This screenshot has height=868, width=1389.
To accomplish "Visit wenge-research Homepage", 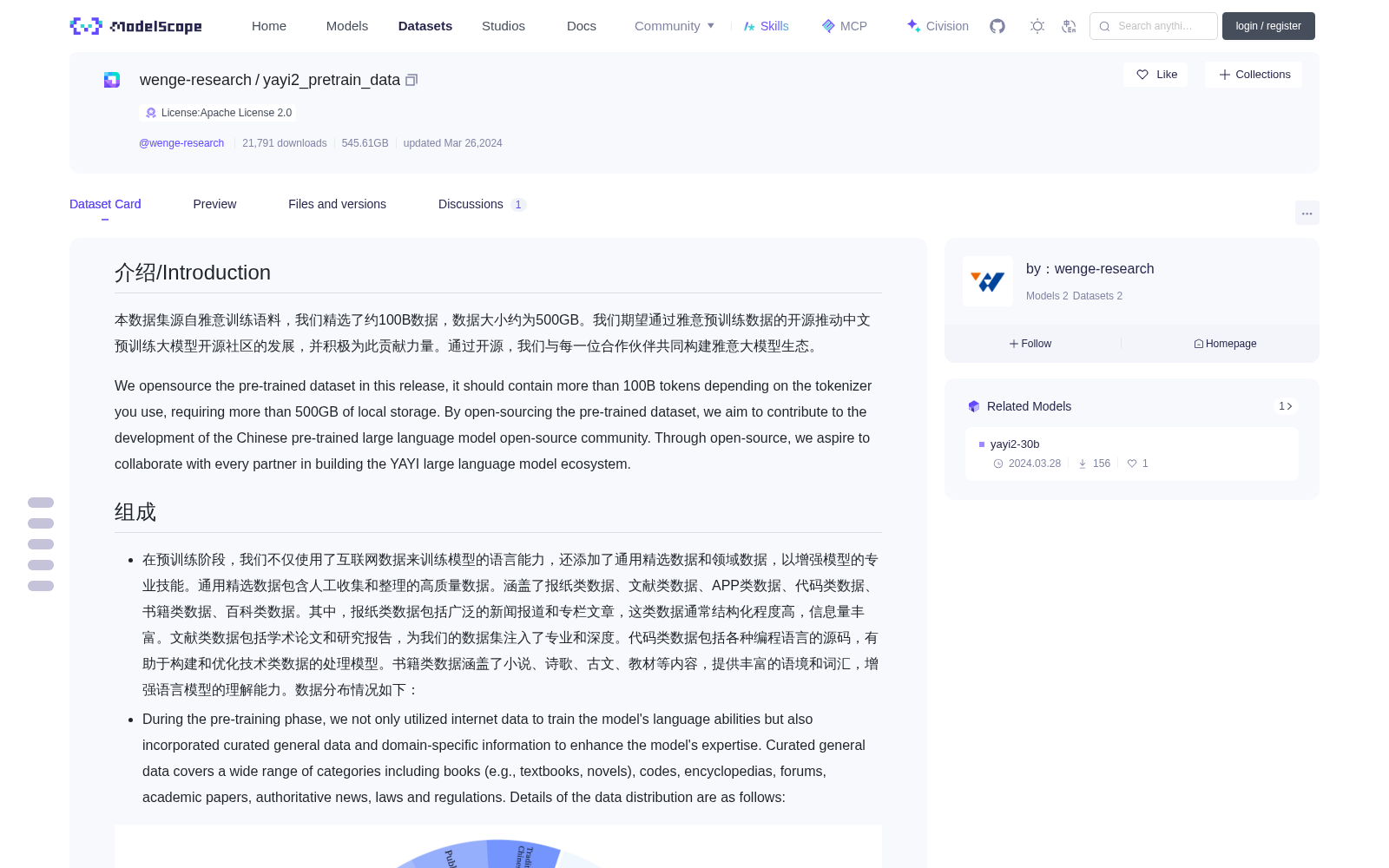I will [1225, 344].
